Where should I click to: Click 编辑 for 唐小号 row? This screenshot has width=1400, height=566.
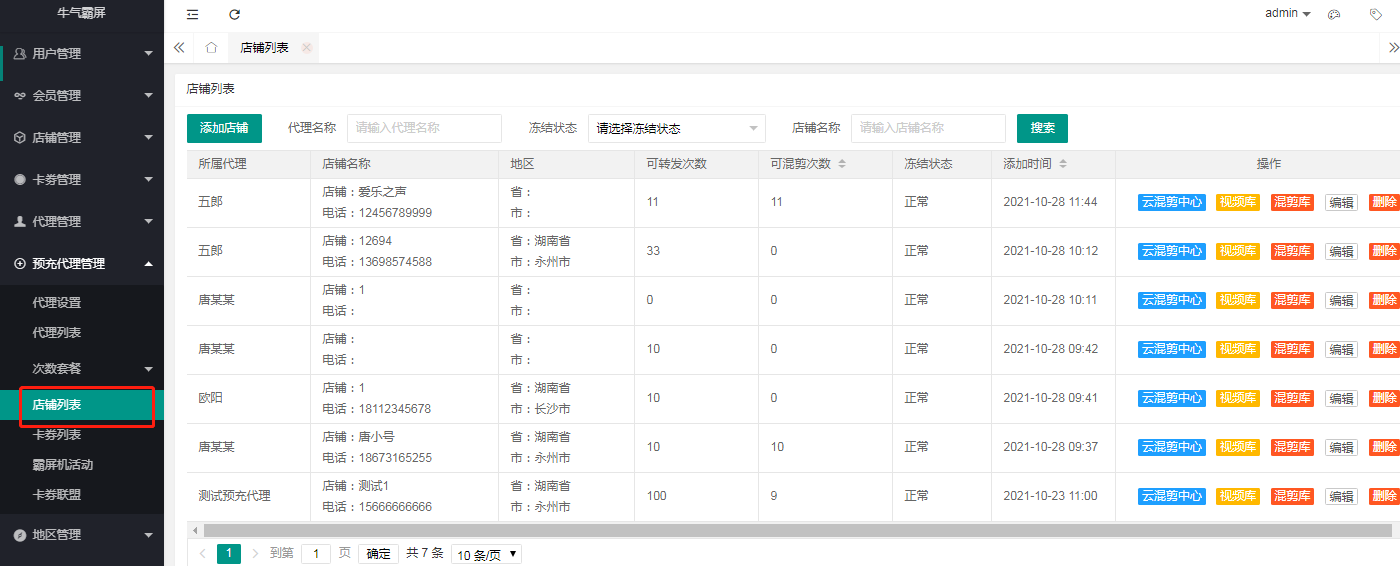pyautogui.click(x=1341, y=447)
